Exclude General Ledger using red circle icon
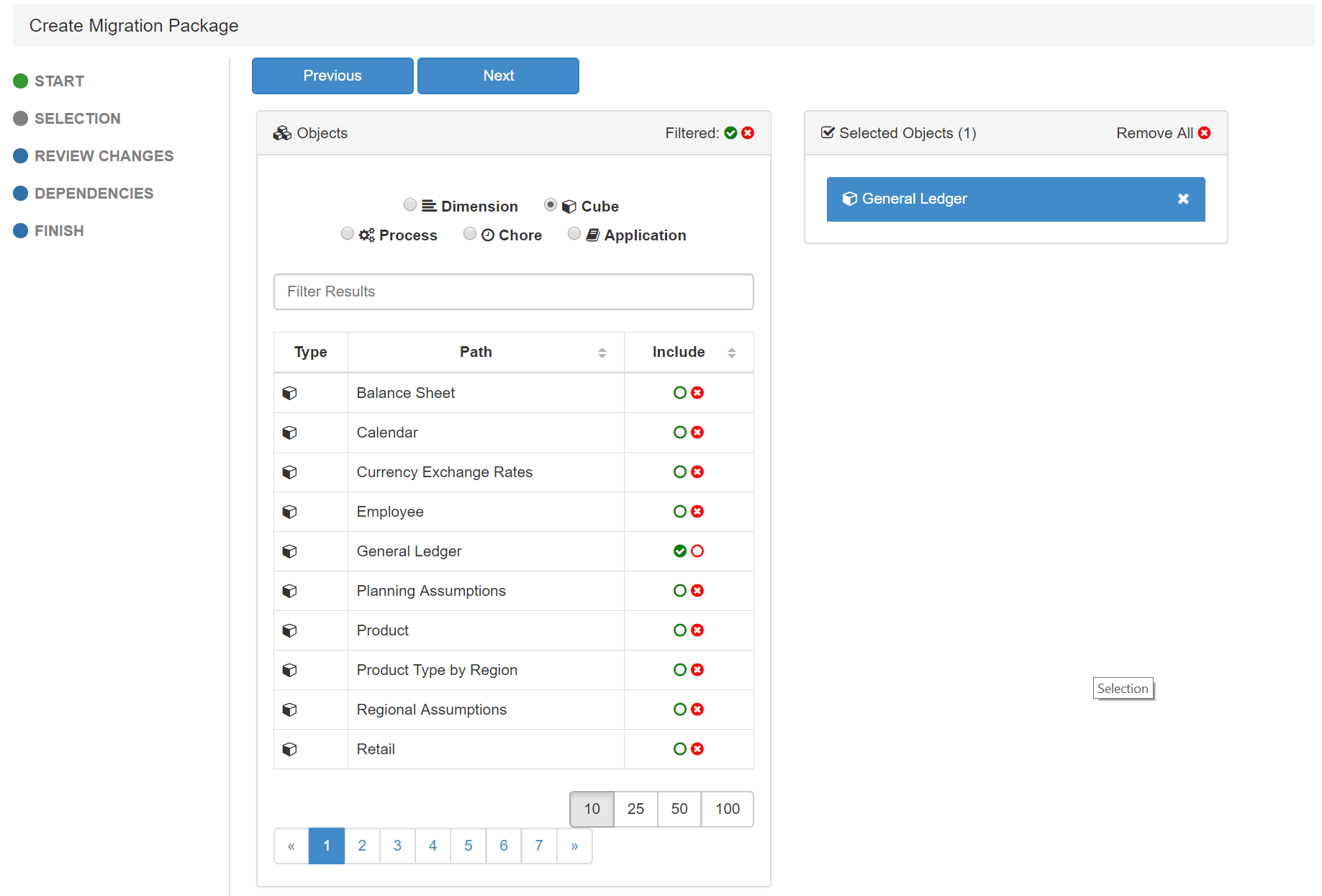Screen dimensions: 1322x896 point(697,551)
